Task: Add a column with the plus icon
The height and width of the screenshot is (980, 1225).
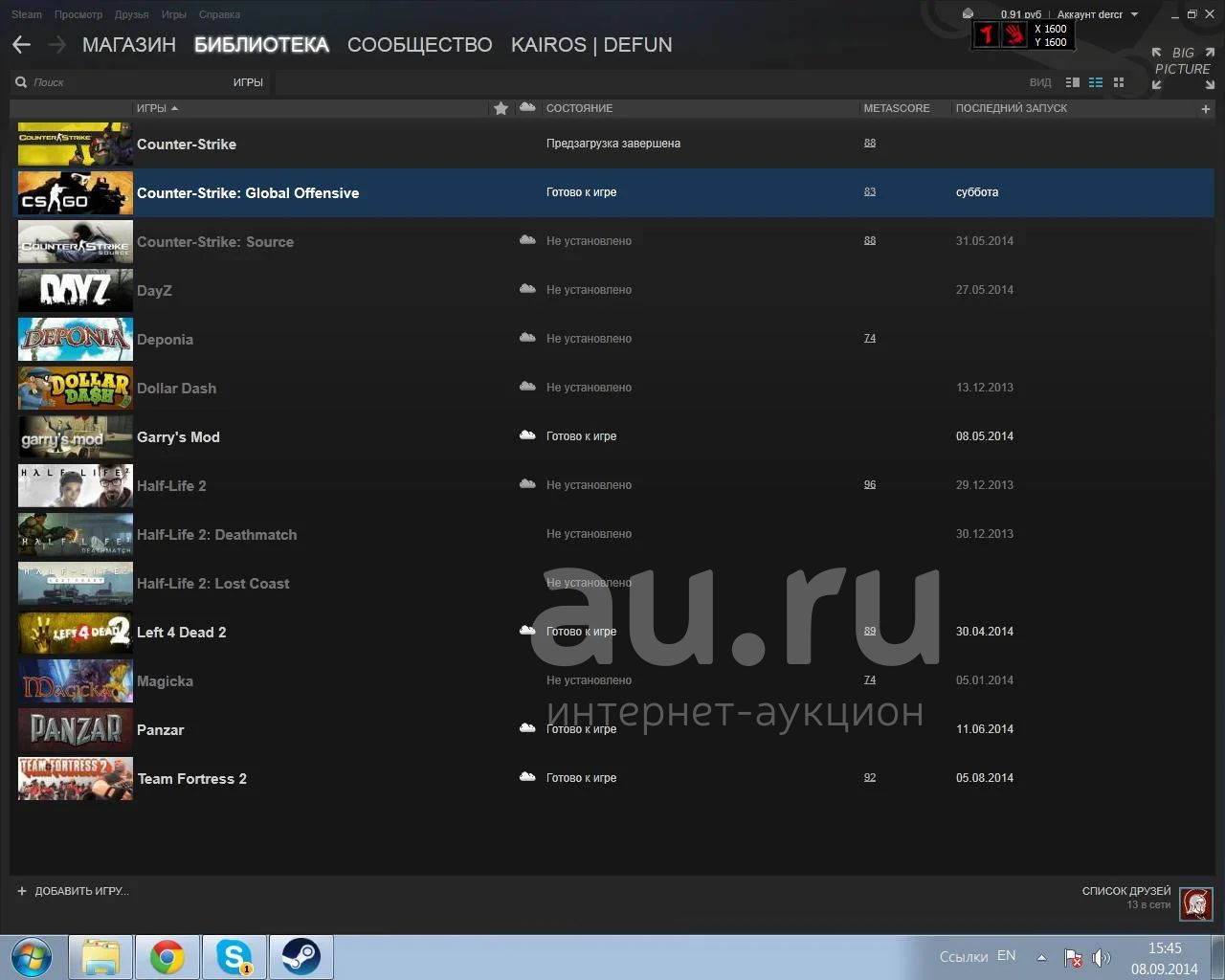Action: [x=1206, y=109]
